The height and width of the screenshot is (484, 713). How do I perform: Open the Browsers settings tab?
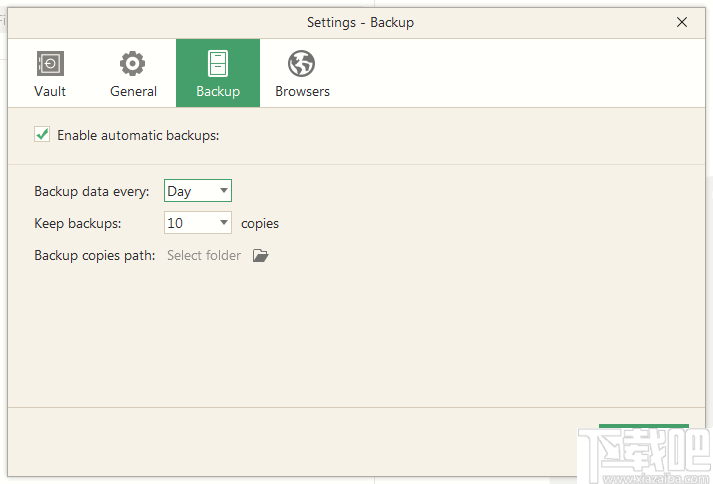(x=302, y=73)
